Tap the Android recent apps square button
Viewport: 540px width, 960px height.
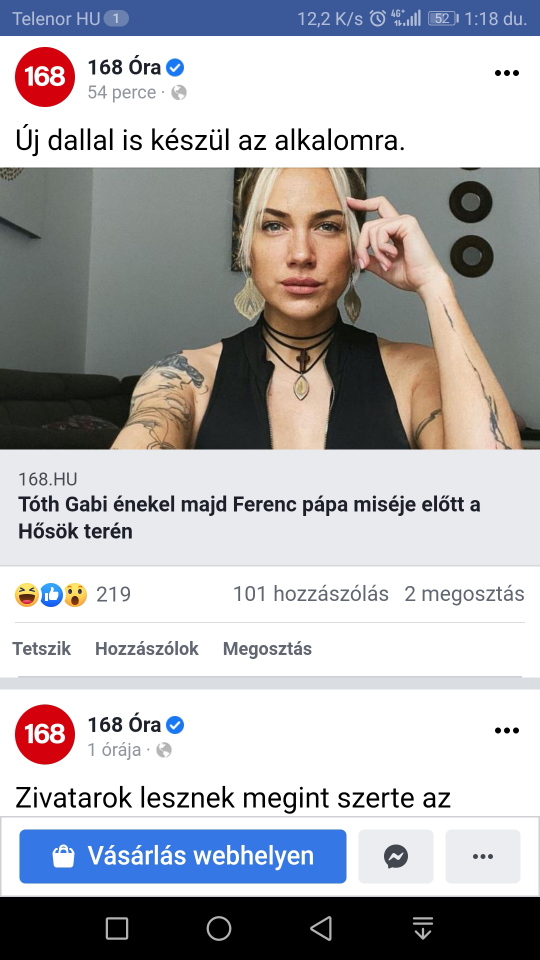(x=117, y=928)
